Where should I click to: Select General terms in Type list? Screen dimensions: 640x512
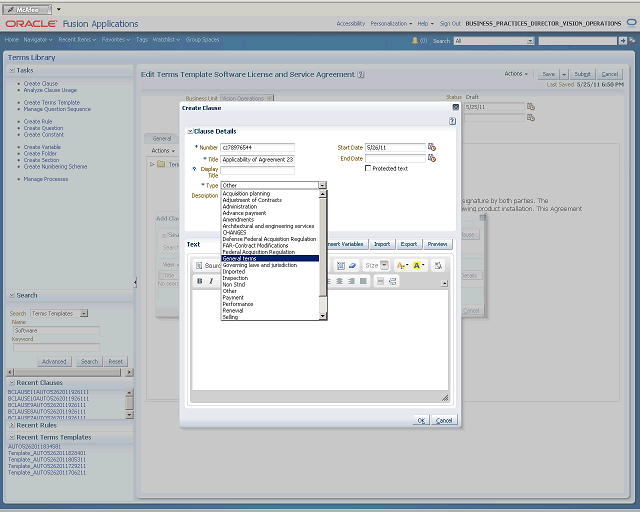[x=270, y=258]
